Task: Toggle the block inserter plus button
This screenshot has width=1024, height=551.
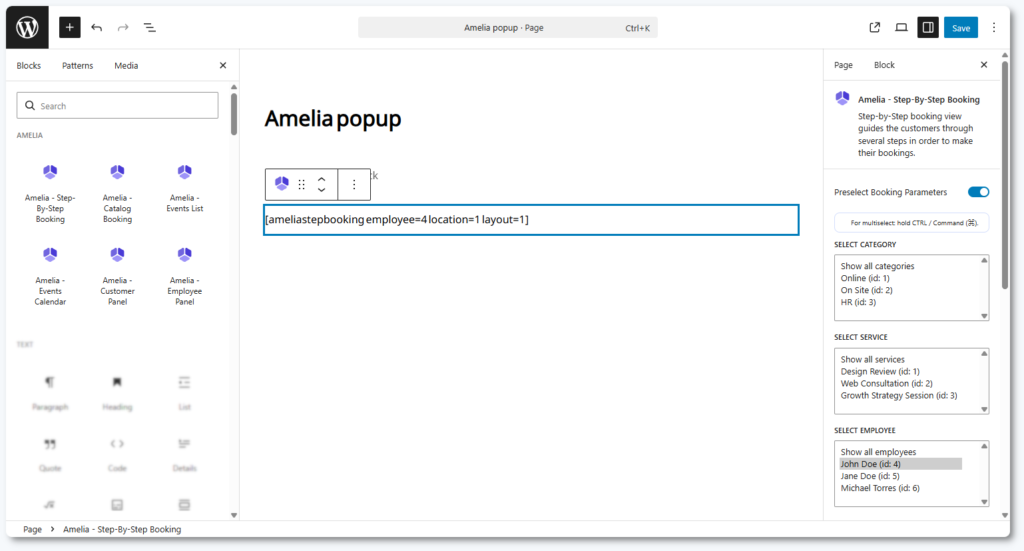Action: click(69, 28)
